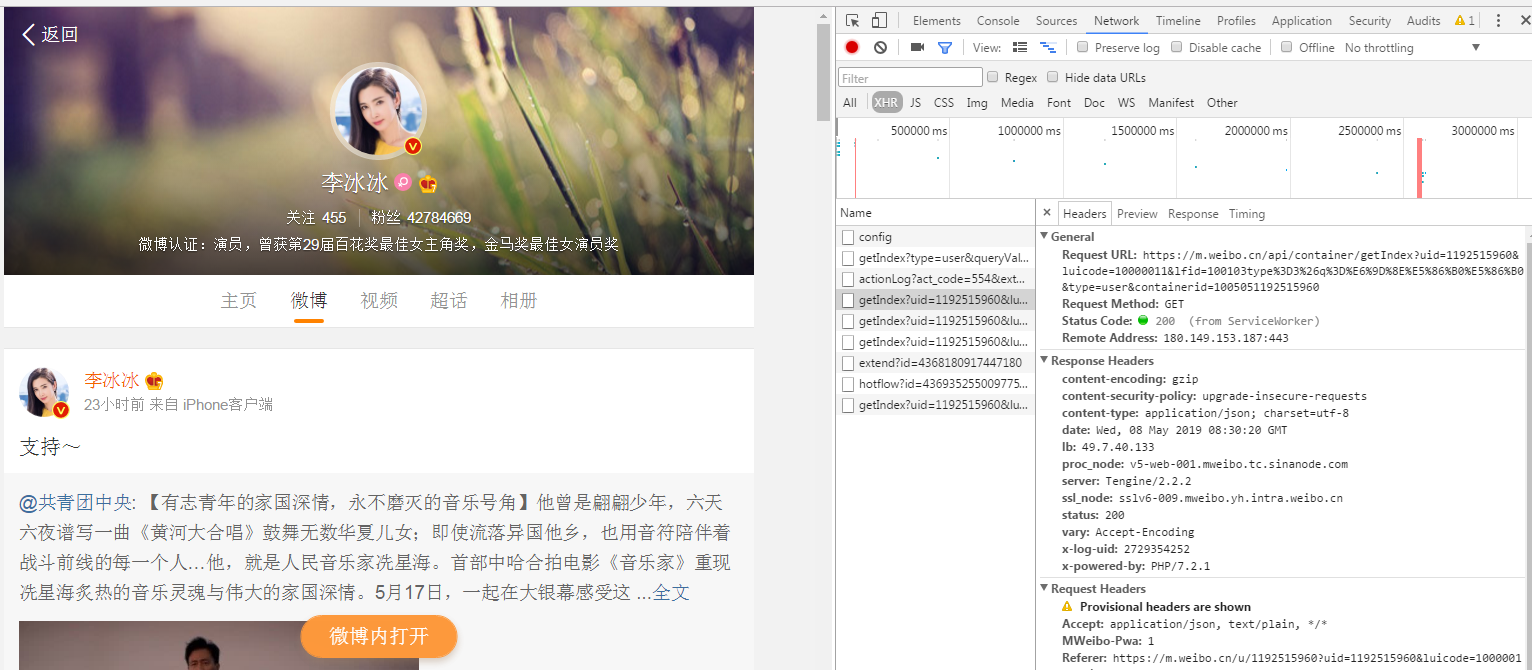The height and width of the screenshot is (670, 1532).
Task: Click the file icon of the config request
Action: [848, 237]
